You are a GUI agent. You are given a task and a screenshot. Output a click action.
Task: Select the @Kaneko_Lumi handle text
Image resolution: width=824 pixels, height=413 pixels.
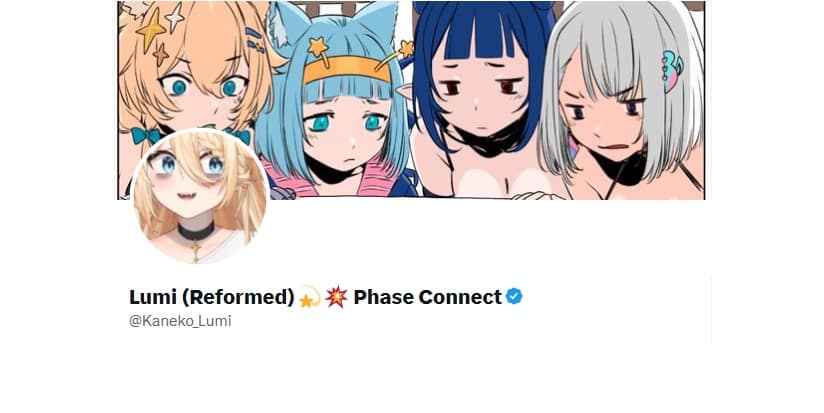click(180, 321)
